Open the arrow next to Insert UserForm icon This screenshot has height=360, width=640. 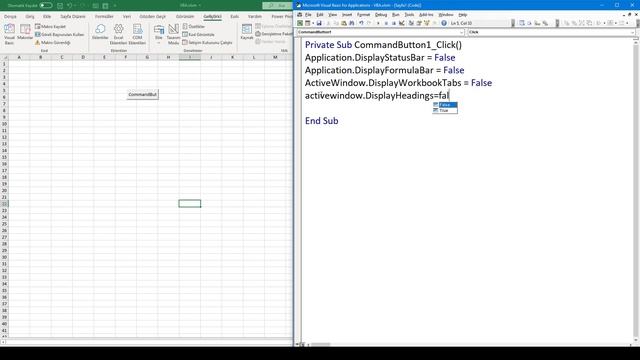tap(313, 23)
